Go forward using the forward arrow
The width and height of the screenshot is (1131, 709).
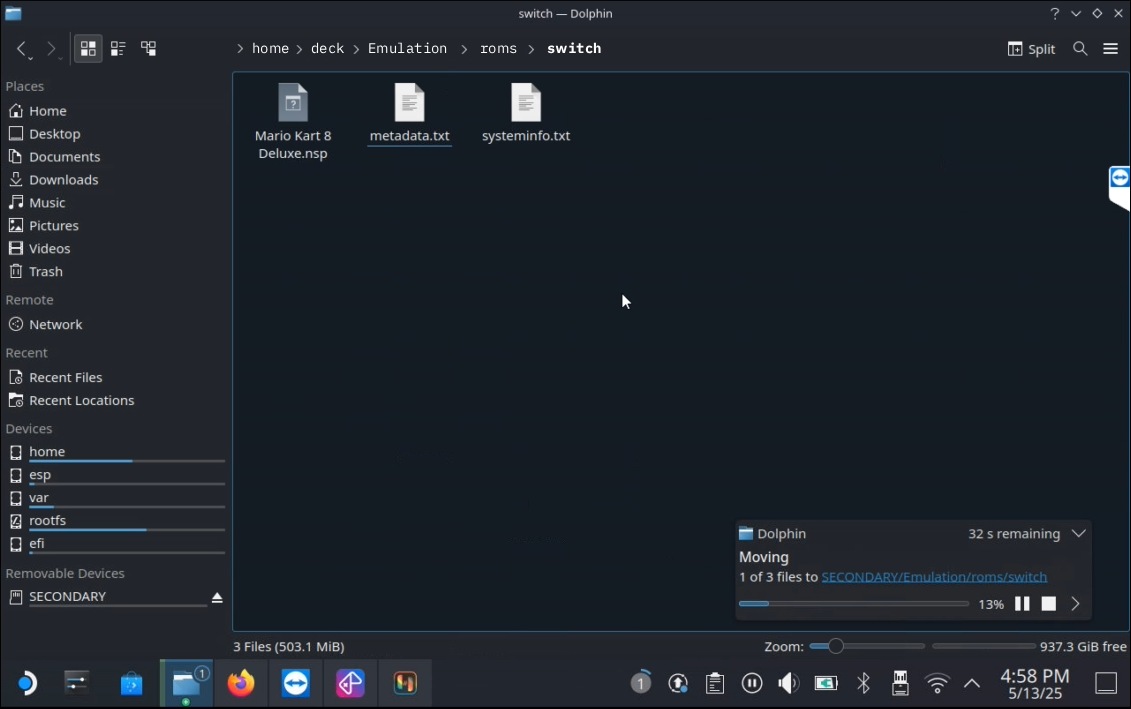(x=51, y=48)
